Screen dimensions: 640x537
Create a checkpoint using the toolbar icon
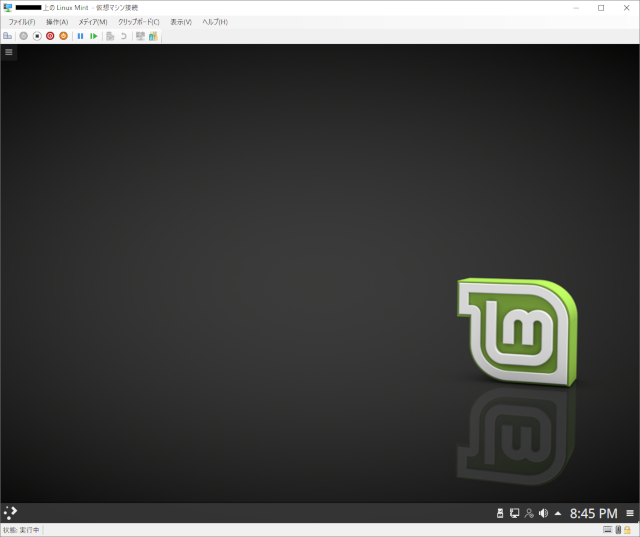(x=110, y=36)
